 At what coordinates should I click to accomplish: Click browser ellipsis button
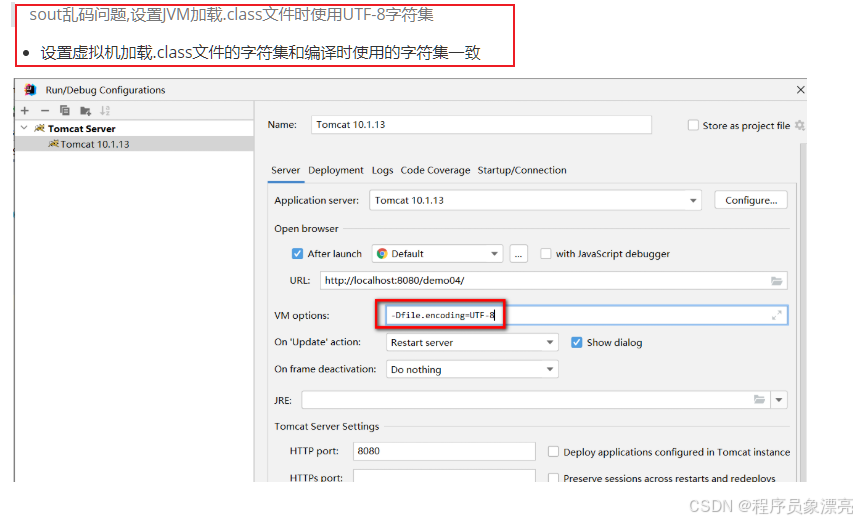pos(518,254)
